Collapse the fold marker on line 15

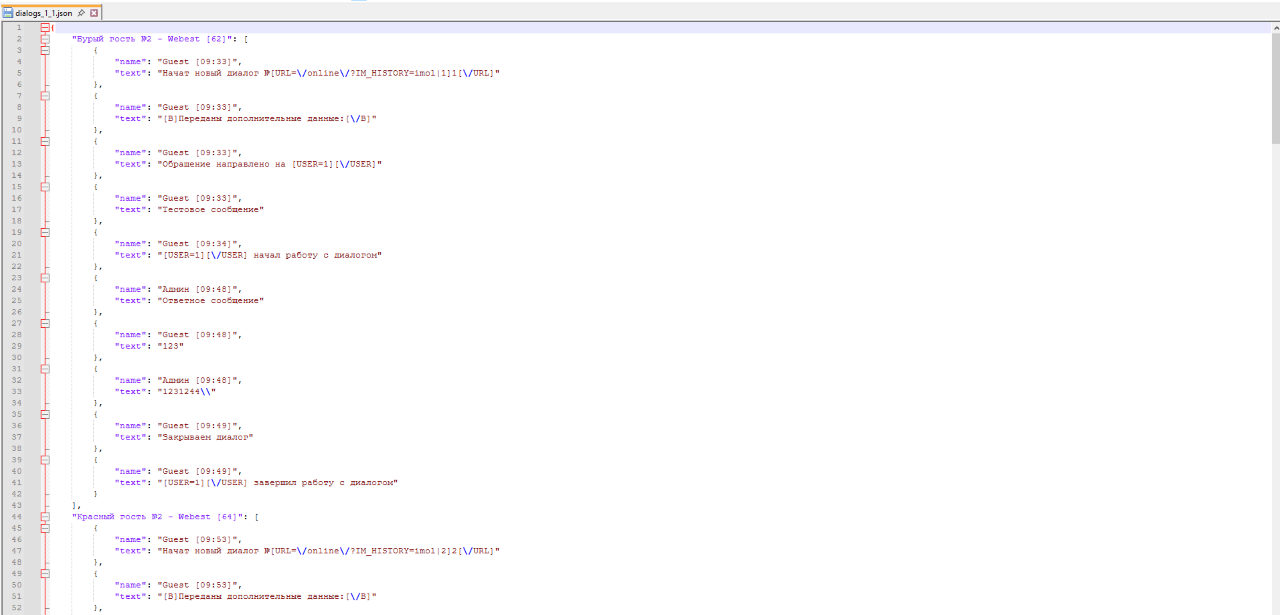(44, 187)
